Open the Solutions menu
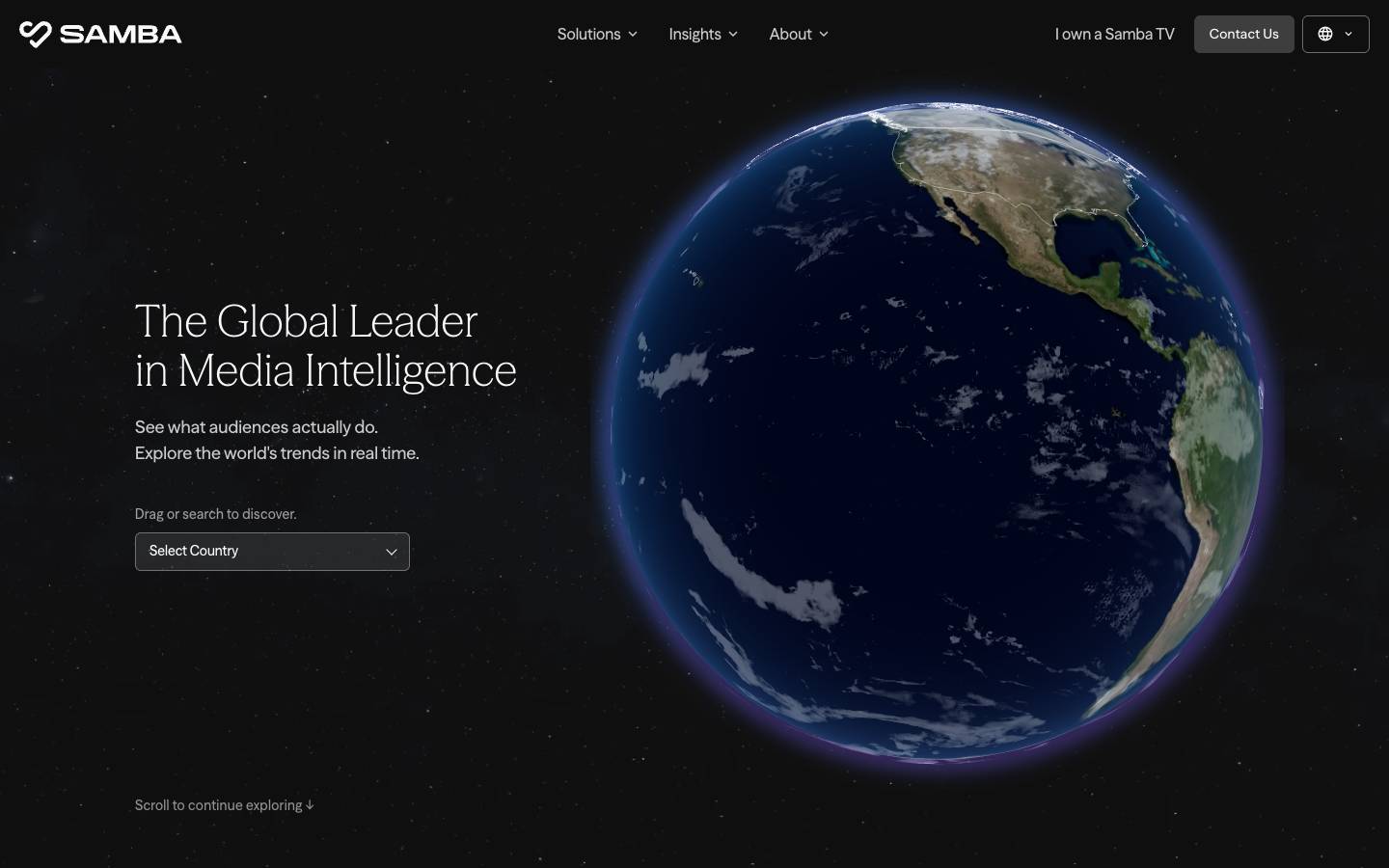Viewport: 1389px width, 868px height. tap(597, 34)
